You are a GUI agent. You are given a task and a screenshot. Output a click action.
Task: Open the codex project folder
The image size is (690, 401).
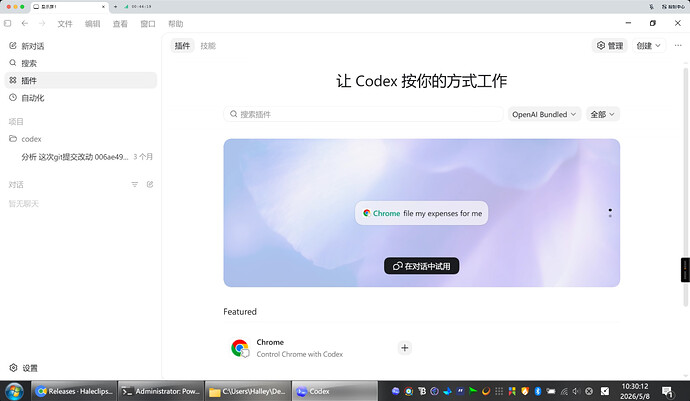click(81, 139)
